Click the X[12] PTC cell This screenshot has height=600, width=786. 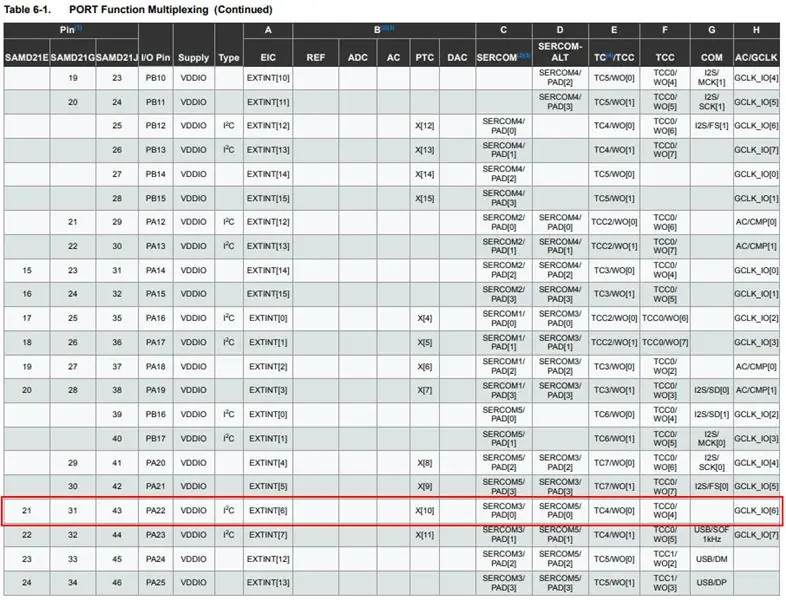(x=425, y=126)
